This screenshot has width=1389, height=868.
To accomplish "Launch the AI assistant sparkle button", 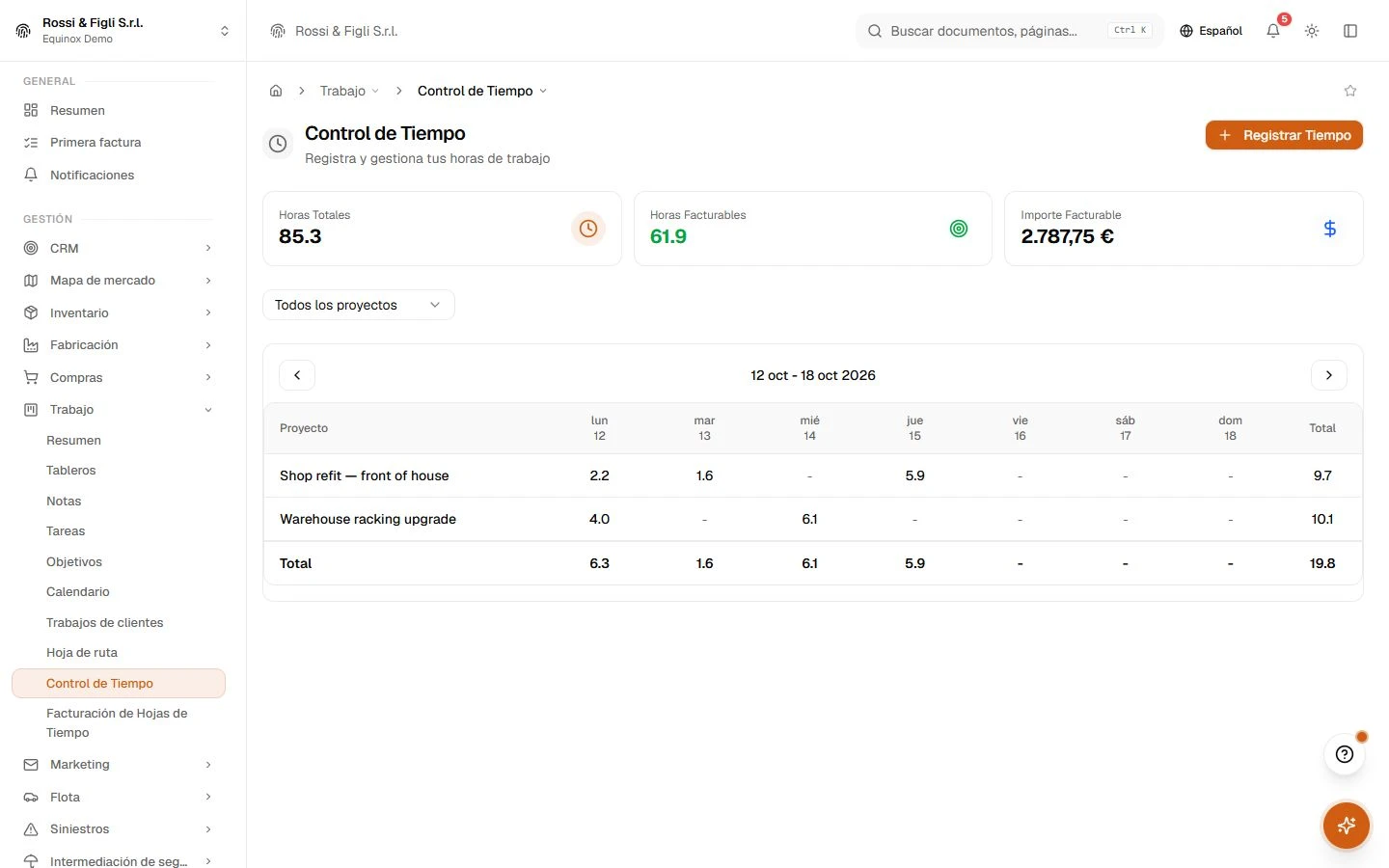I will [1347, 826].
